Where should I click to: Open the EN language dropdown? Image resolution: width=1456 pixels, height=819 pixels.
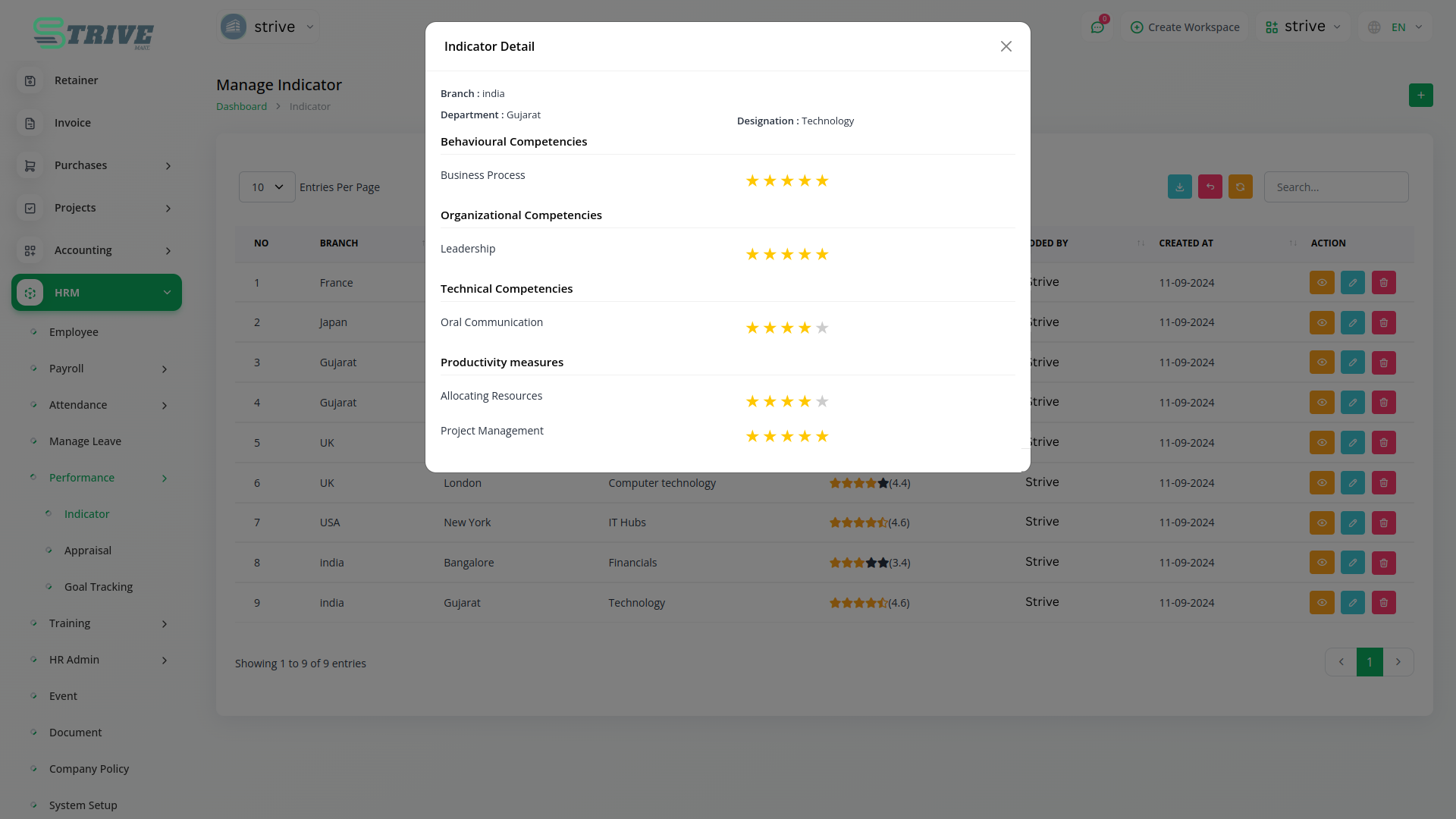click(x=1397, y=27)
